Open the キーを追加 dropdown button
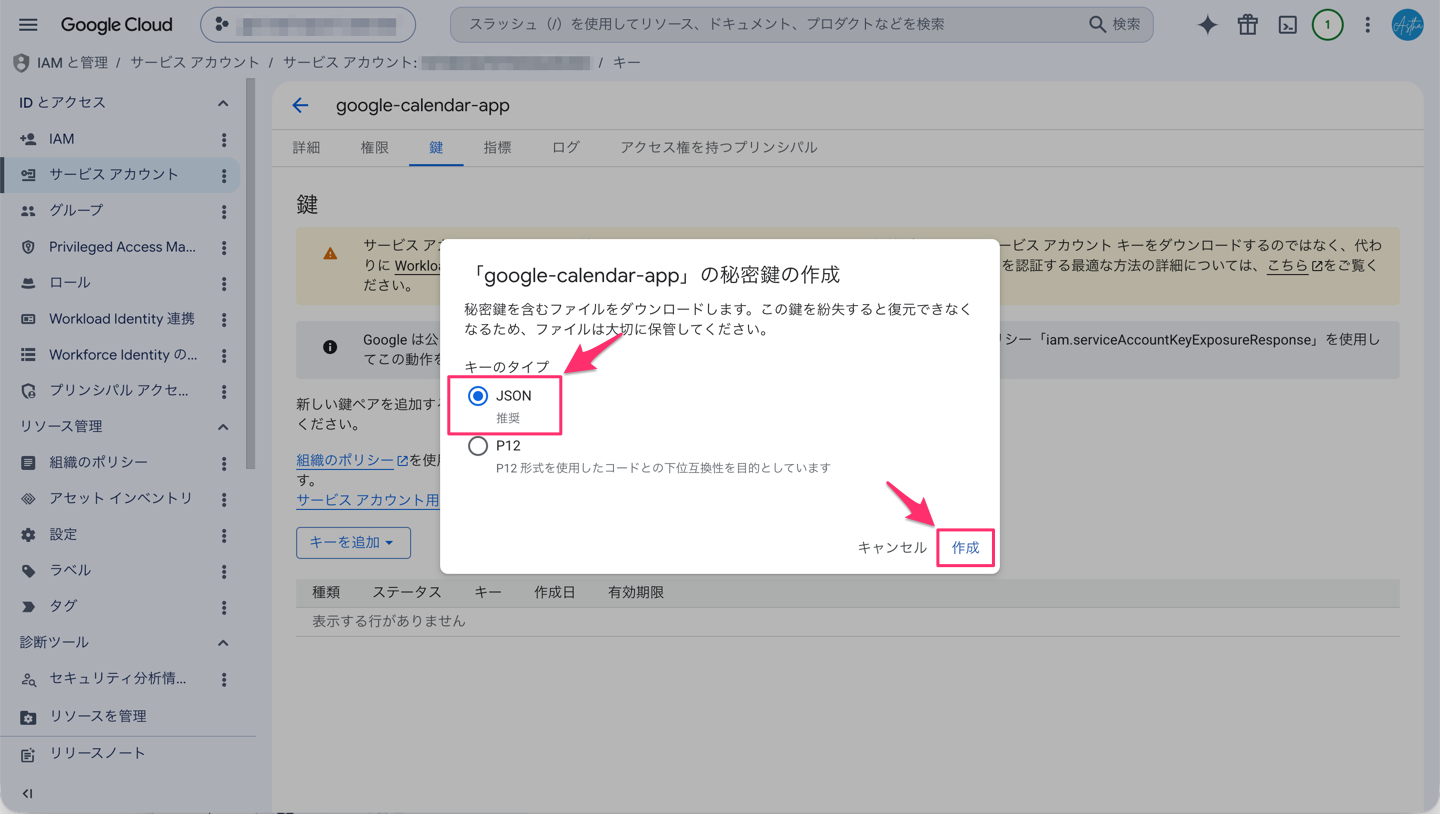 point(353,542)
